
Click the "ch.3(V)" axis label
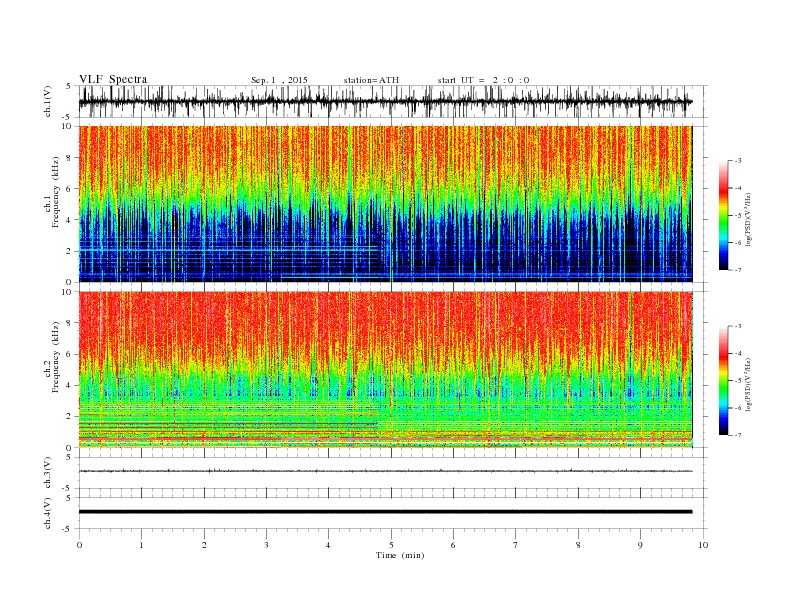coord(48,473)
